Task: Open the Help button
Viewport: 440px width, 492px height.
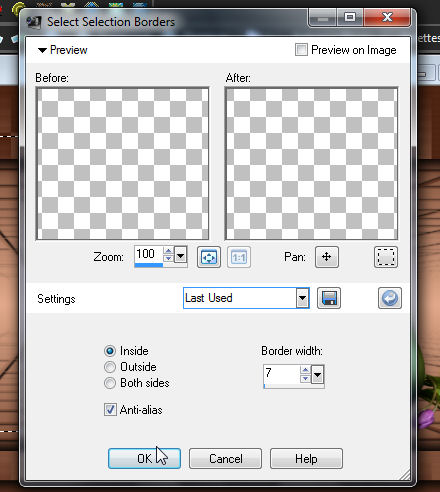Action: click(x=306, y=459)
